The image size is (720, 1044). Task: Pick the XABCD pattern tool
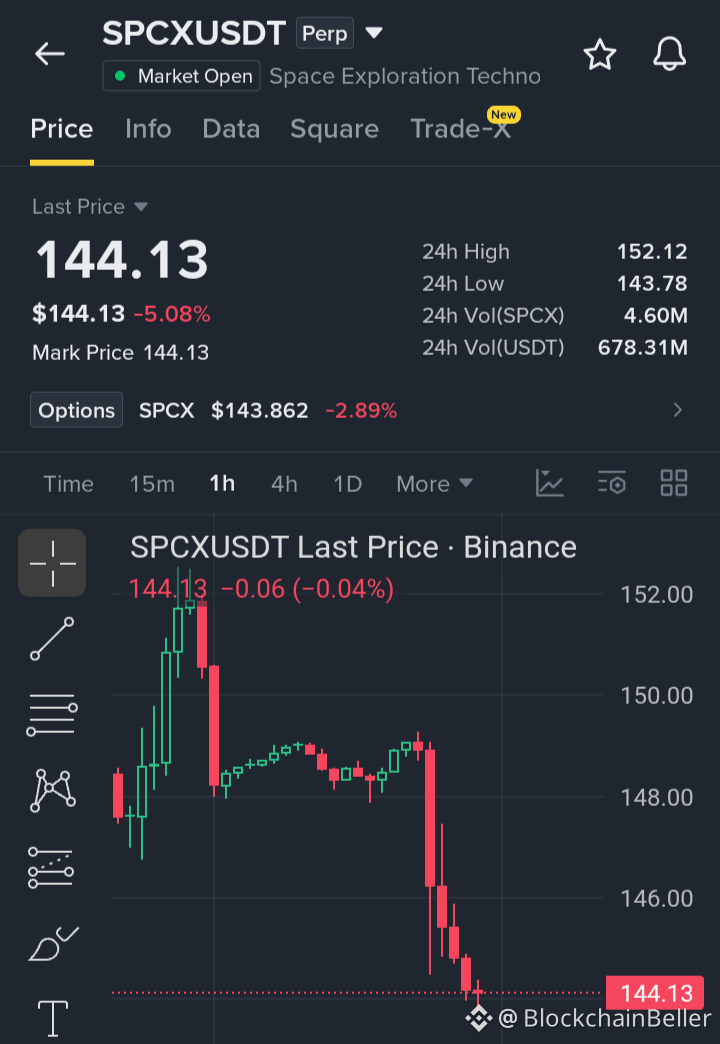[x=52, y=790]
